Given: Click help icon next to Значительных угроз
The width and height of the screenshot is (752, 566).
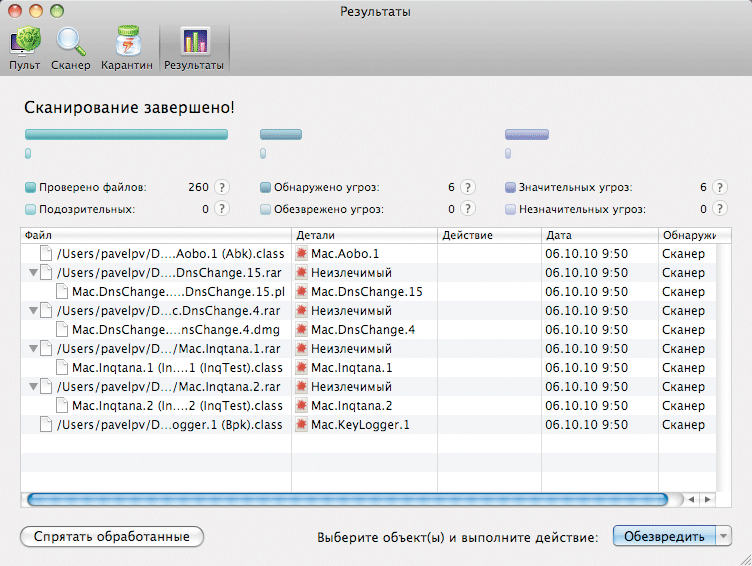Looking at the screenshot, I should (x=722, y=187).
